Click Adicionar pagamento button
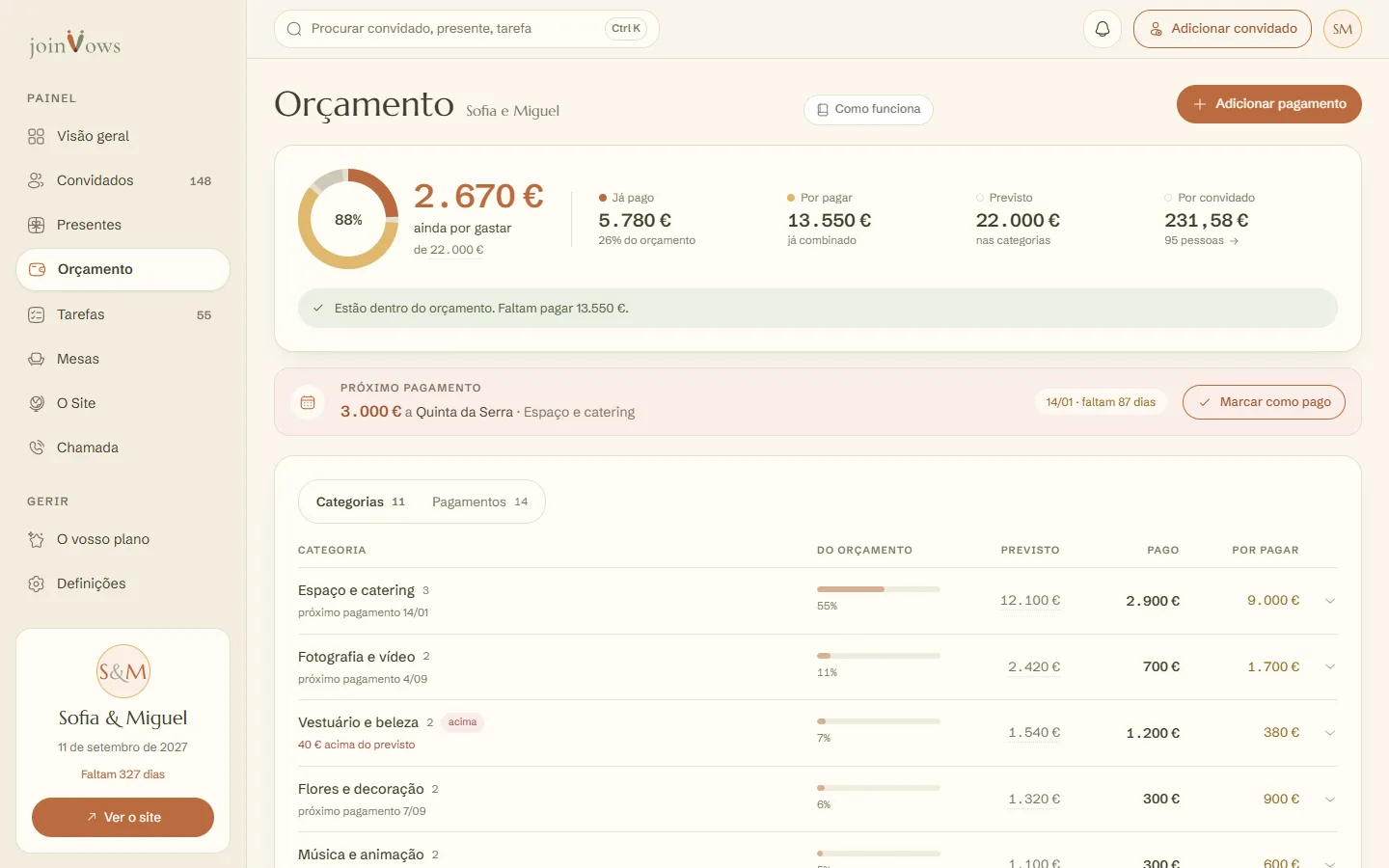Image resolution: width=1389 pixels, height=868 pixels. (x=1269, y=104)
